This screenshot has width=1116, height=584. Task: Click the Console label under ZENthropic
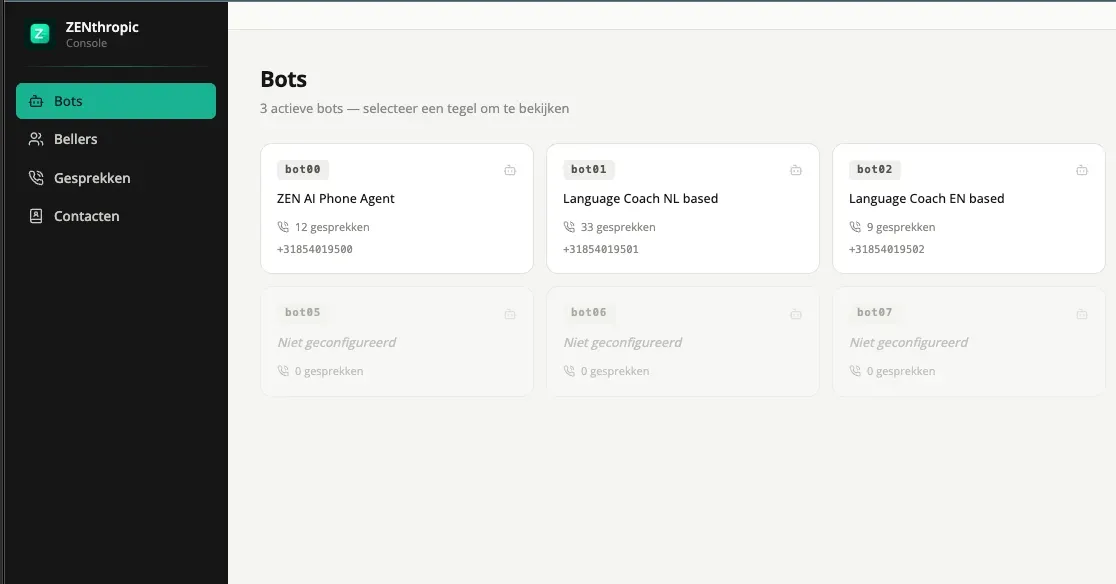[x=86, y=43]
